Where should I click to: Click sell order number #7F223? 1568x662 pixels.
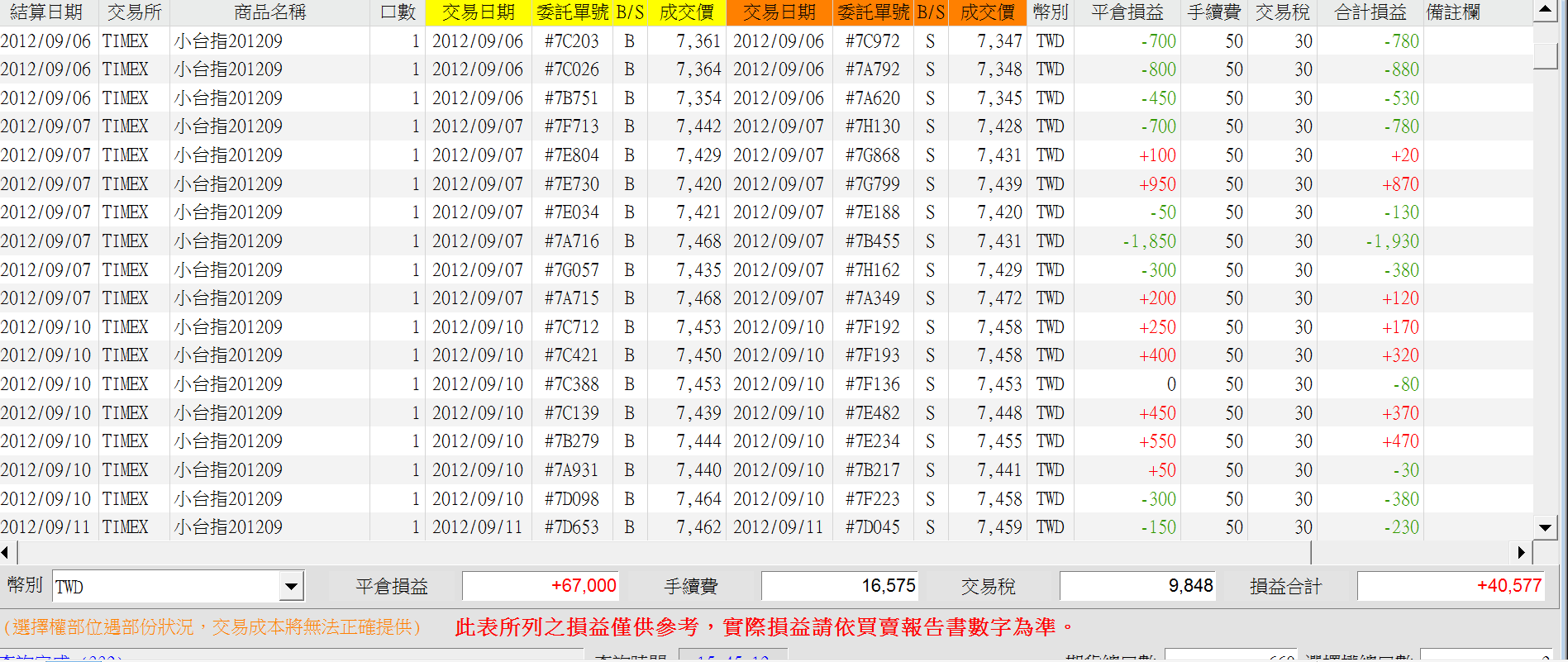[872, 499]
